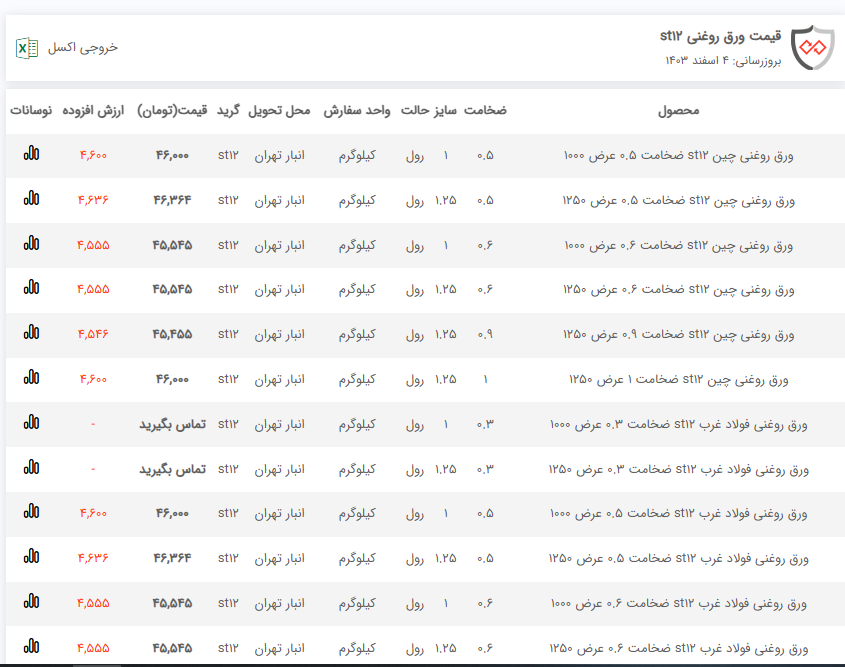Show chart for Foolad Gharb 0.5 width 1000

click(x=32, y=512)
